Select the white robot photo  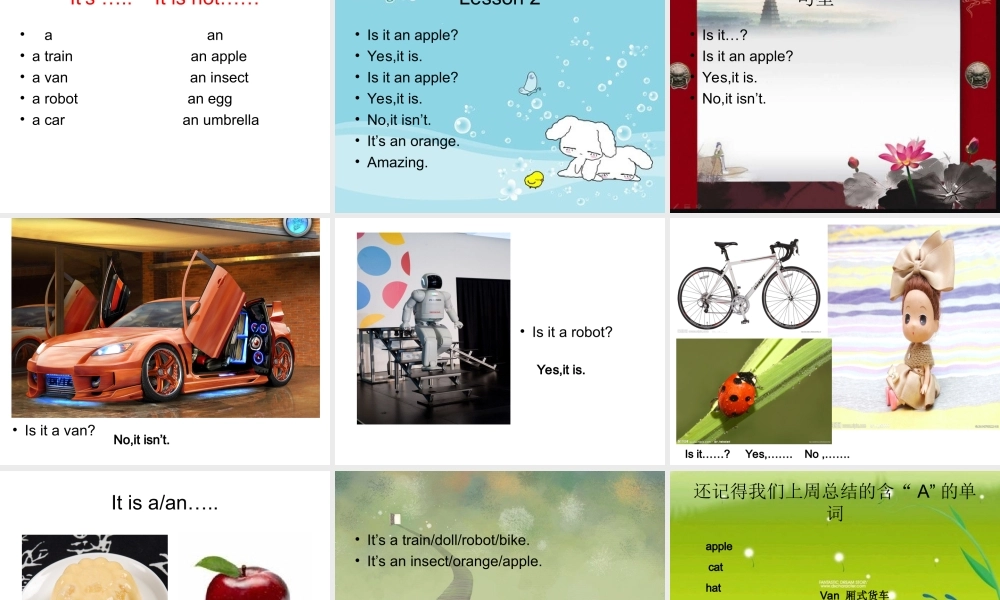434,328
